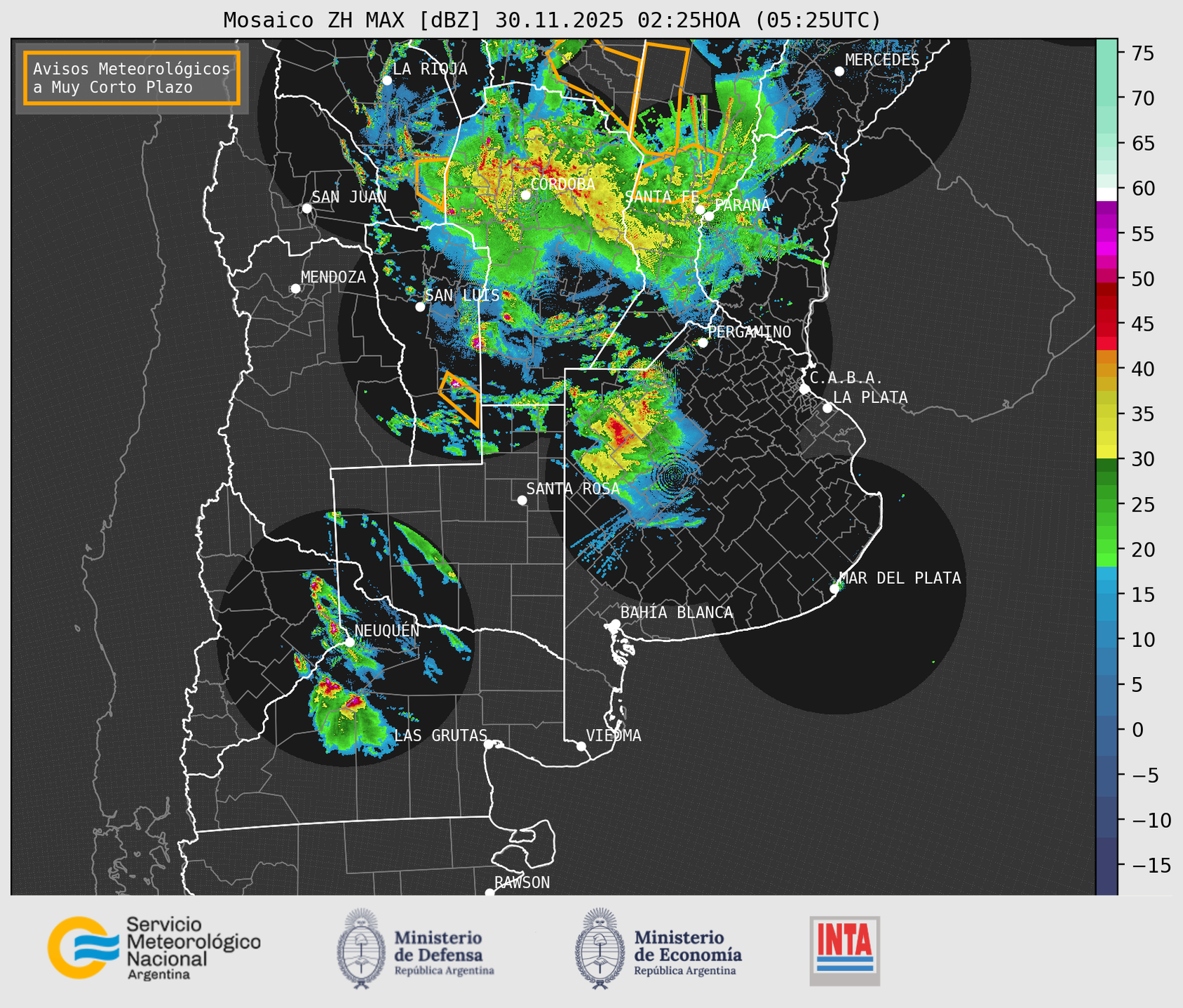This screenshot has height=1008, width=1183.
Task: Click the Santa Rosa city marker dot
Action: [x=522, y=500]
